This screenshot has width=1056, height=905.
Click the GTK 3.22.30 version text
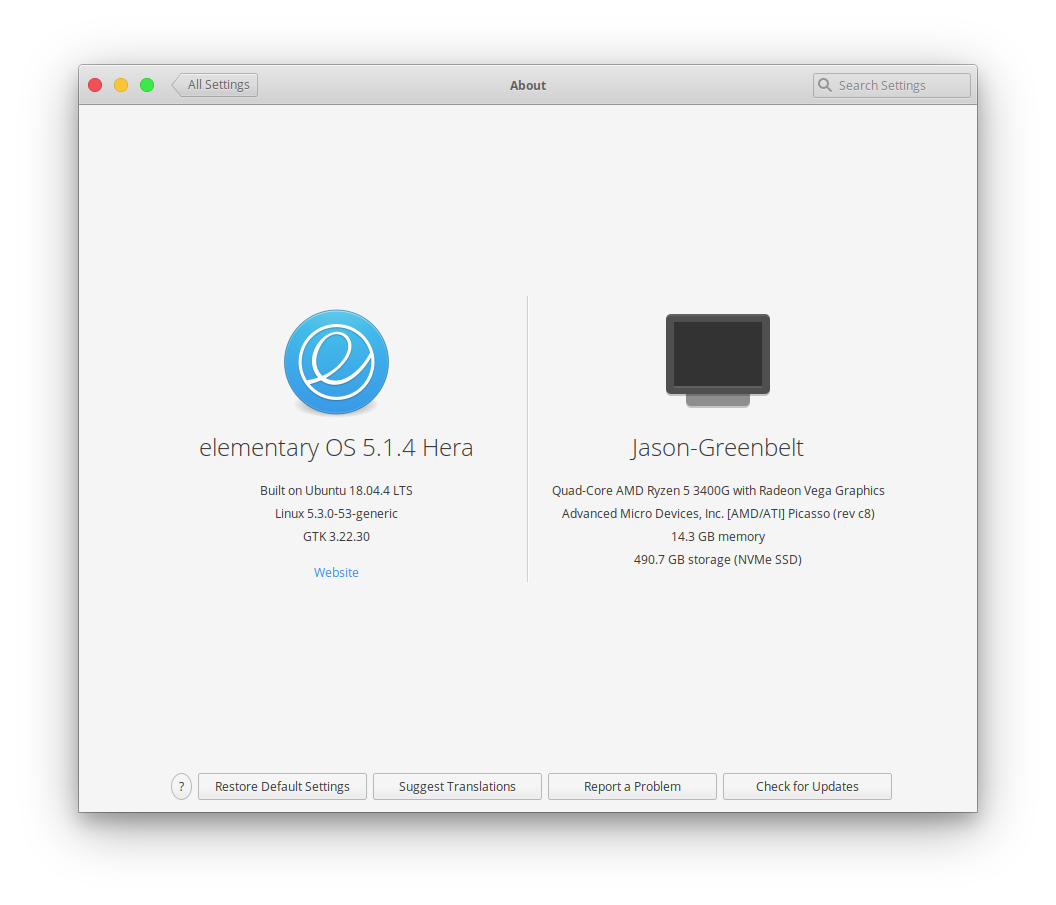pos(336,536)
